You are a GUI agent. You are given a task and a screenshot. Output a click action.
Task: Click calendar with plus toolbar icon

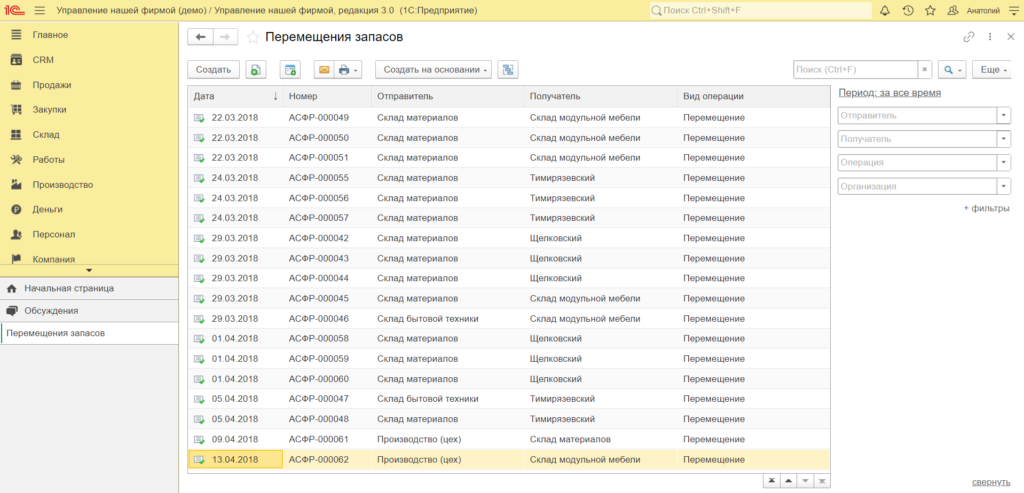[291, 70]
